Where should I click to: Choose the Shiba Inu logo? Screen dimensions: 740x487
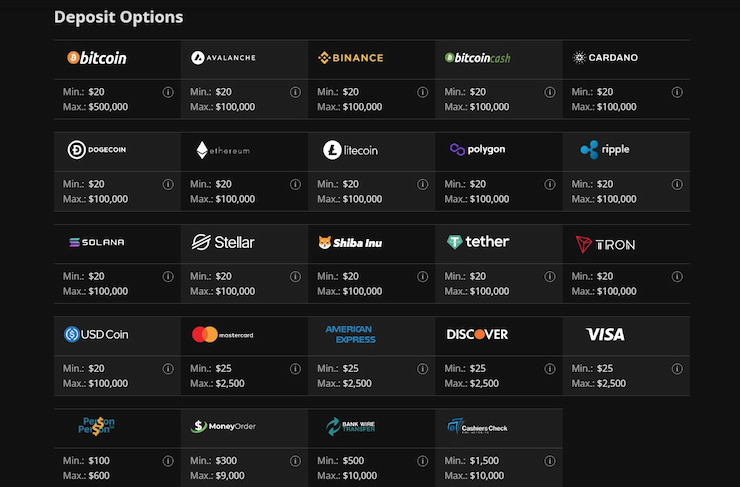click(351, 243)
